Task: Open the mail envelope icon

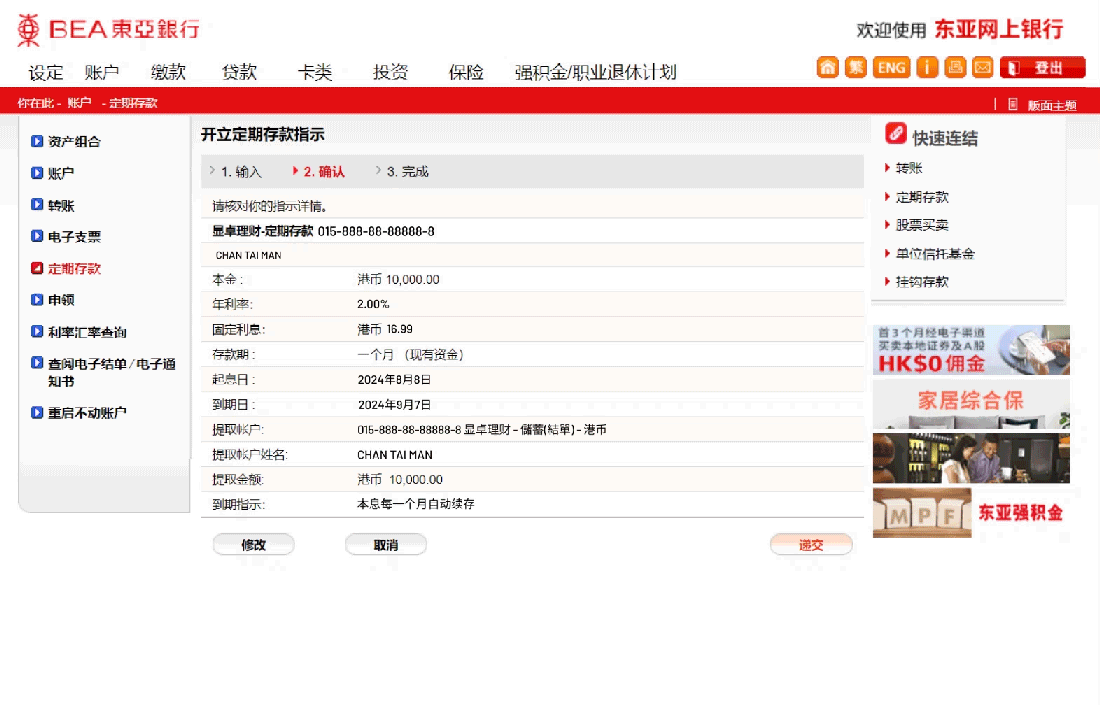Action: pyautogui.click(x=983, y=67)
